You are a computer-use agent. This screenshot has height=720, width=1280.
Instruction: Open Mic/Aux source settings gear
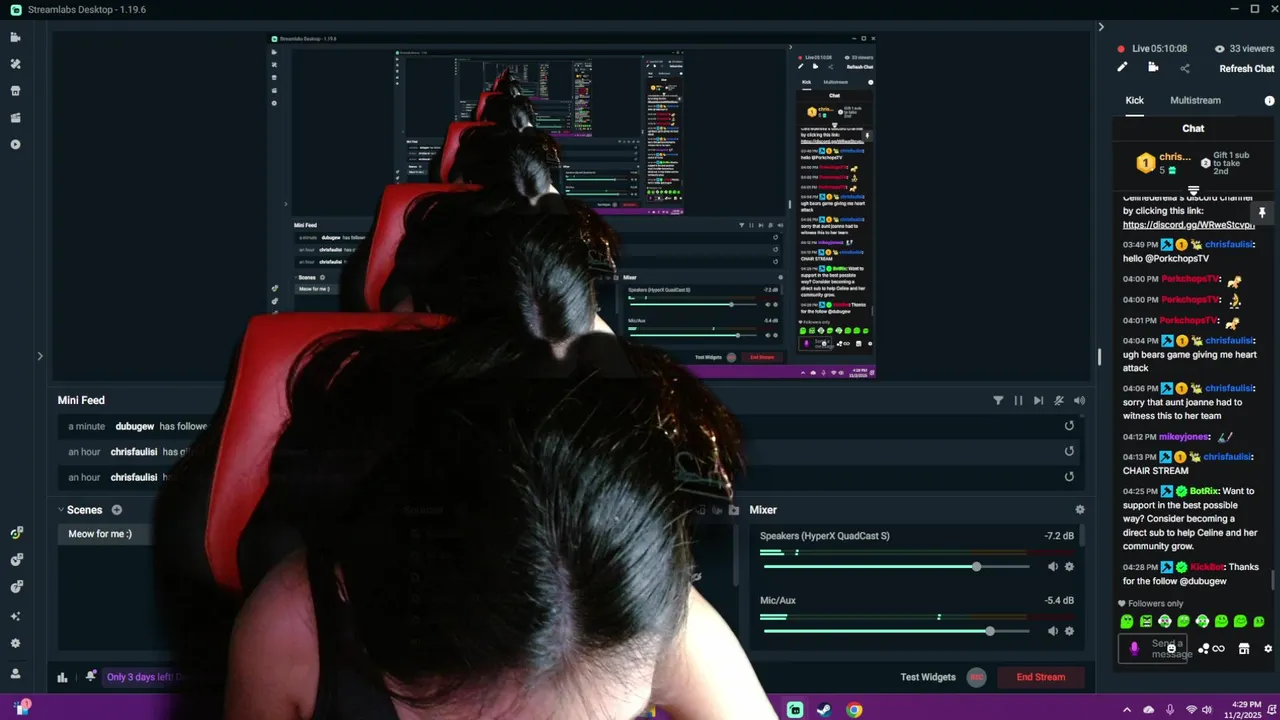pyautogui.click(x=1069, y=631)
